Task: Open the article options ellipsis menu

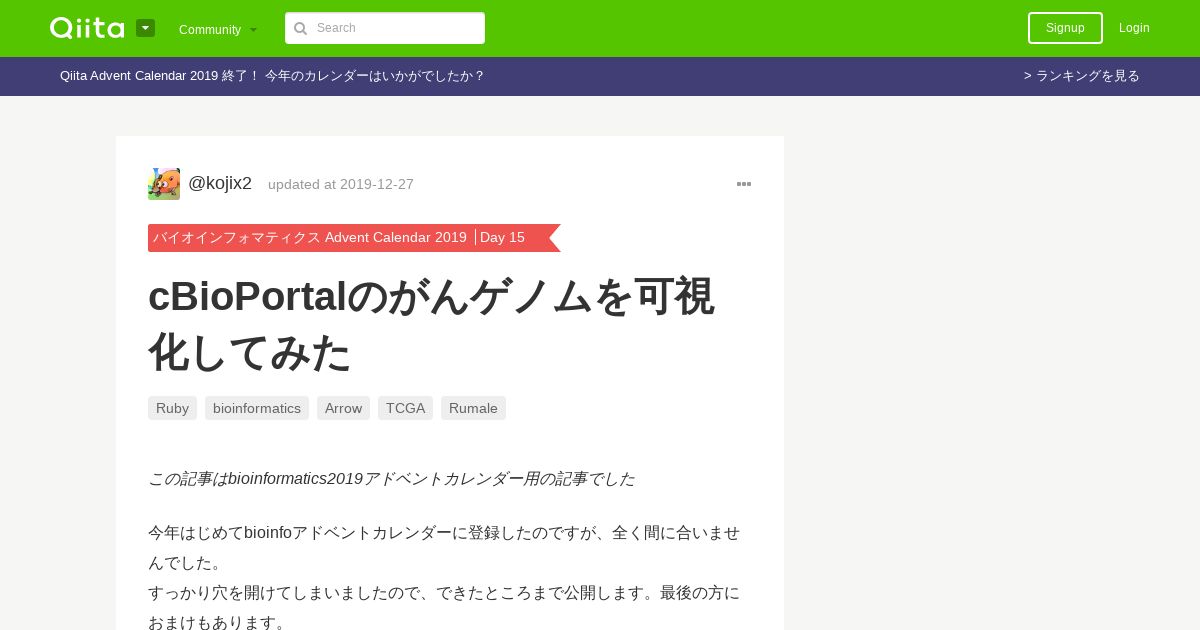Action: 744,184
